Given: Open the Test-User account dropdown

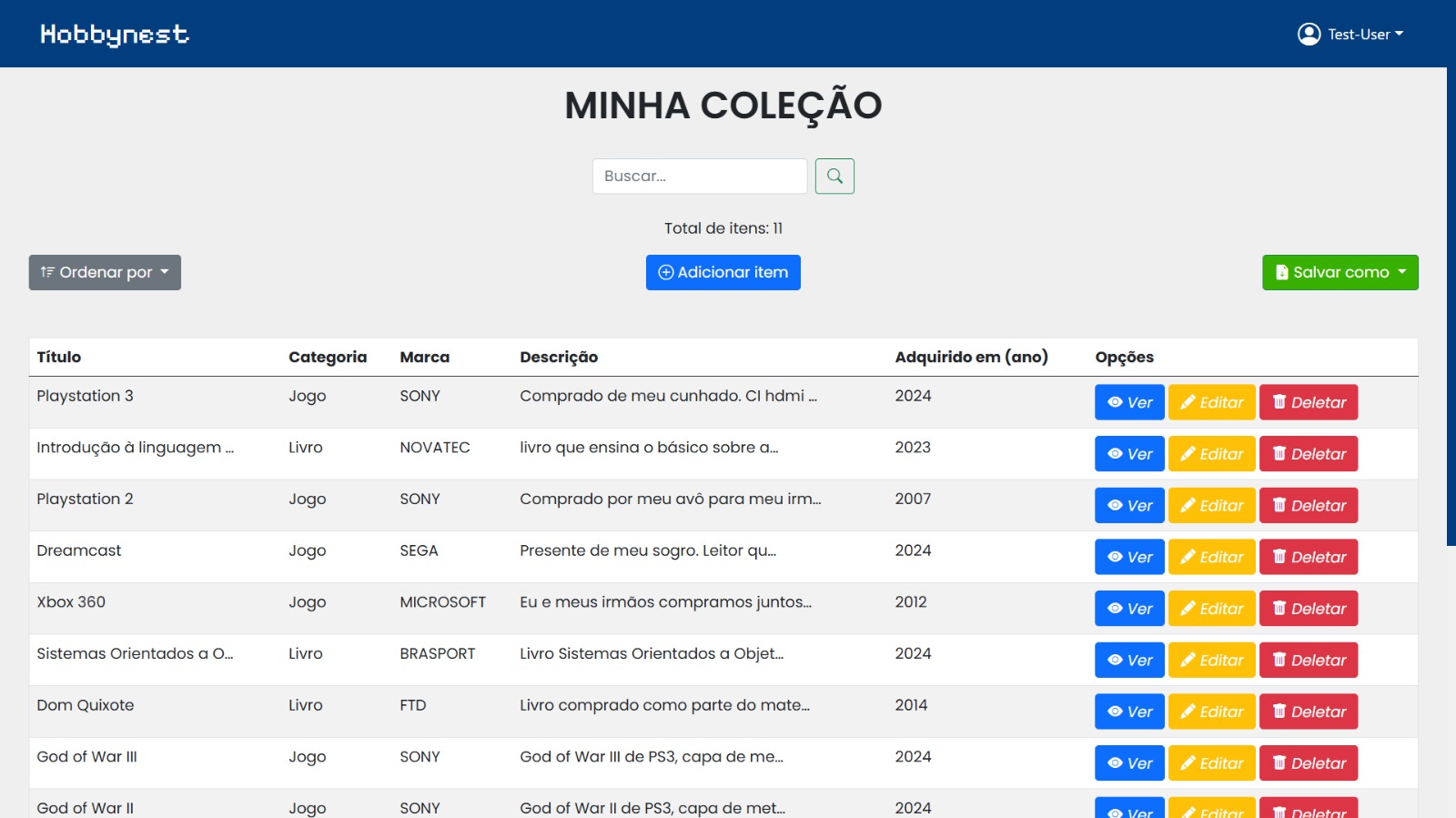Looking at the screenshot, I should (x=1350, y=34).
